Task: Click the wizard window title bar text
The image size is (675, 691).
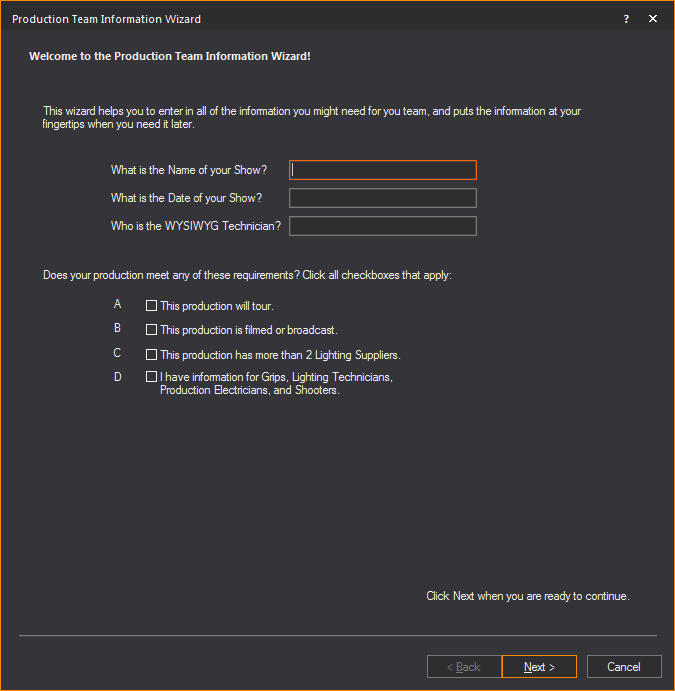Action: [x=106, y=19]
